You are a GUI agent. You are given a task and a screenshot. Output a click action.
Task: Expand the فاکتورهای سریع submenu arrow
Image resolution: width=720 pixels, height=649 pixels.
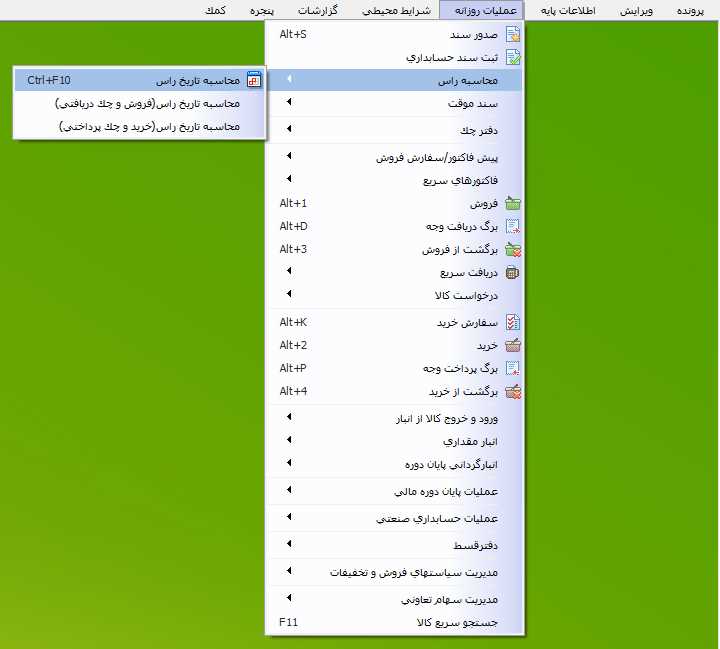click(x=289, y=180)
